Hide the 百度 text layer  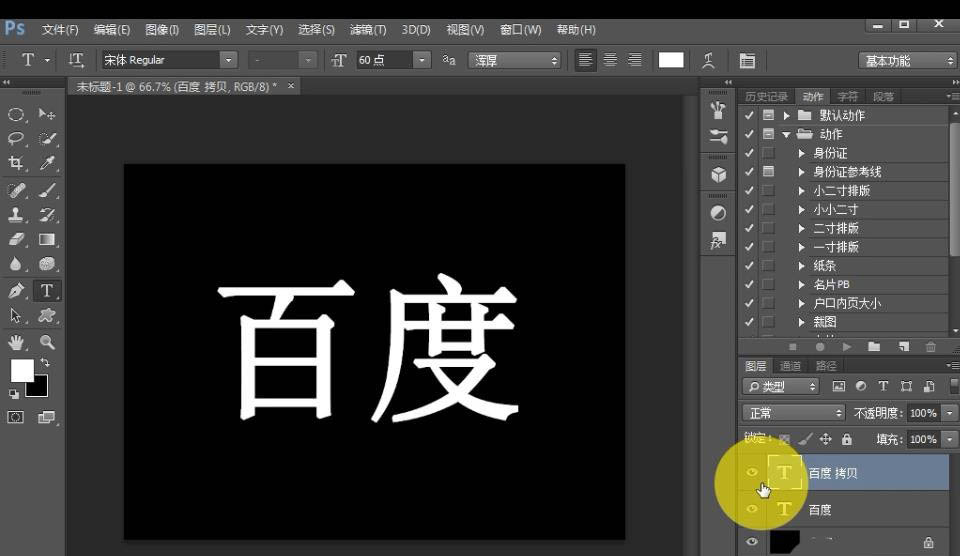[752, 509]
